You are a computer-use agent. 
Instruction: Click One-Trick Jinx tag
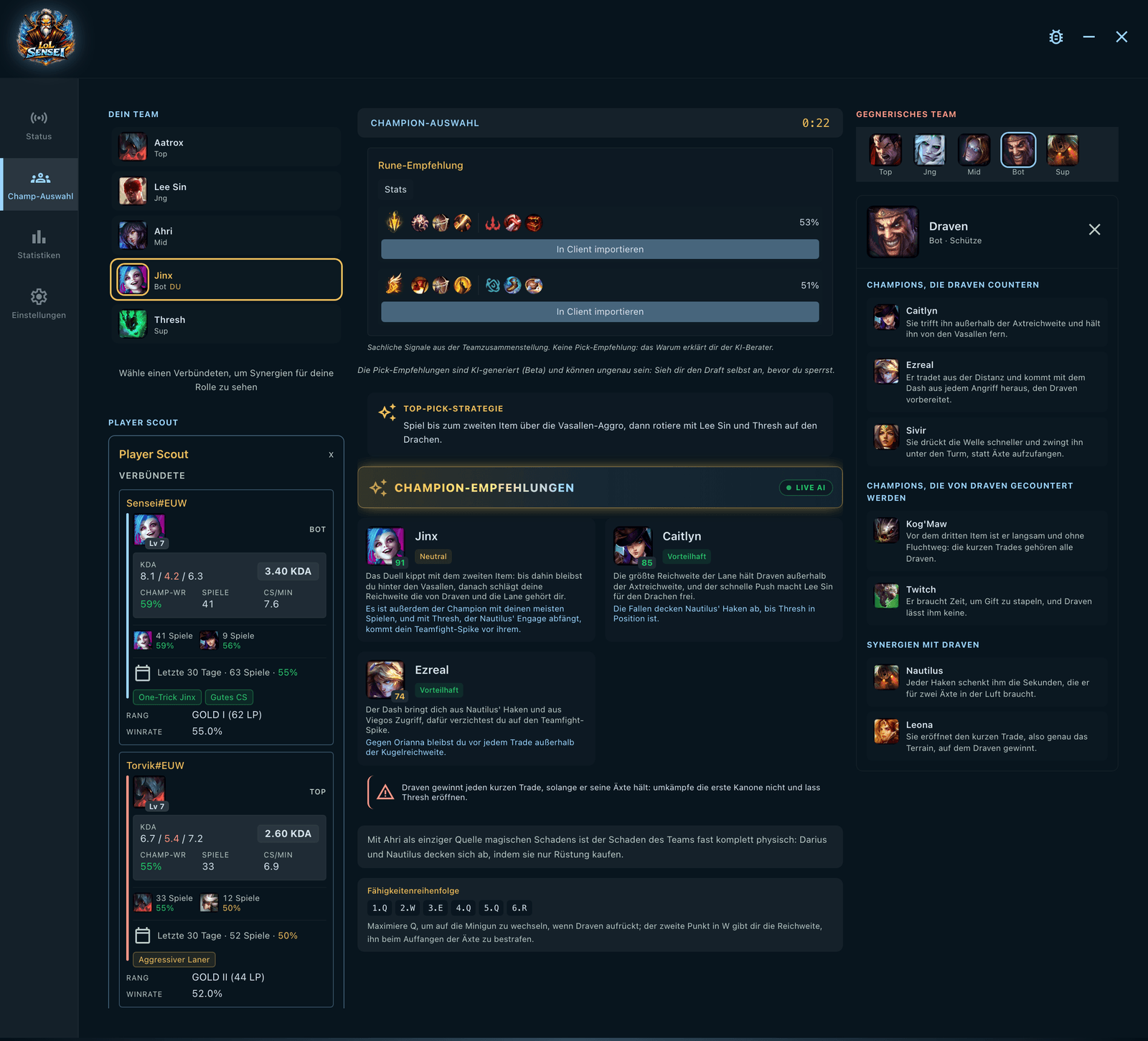point(167,697)
